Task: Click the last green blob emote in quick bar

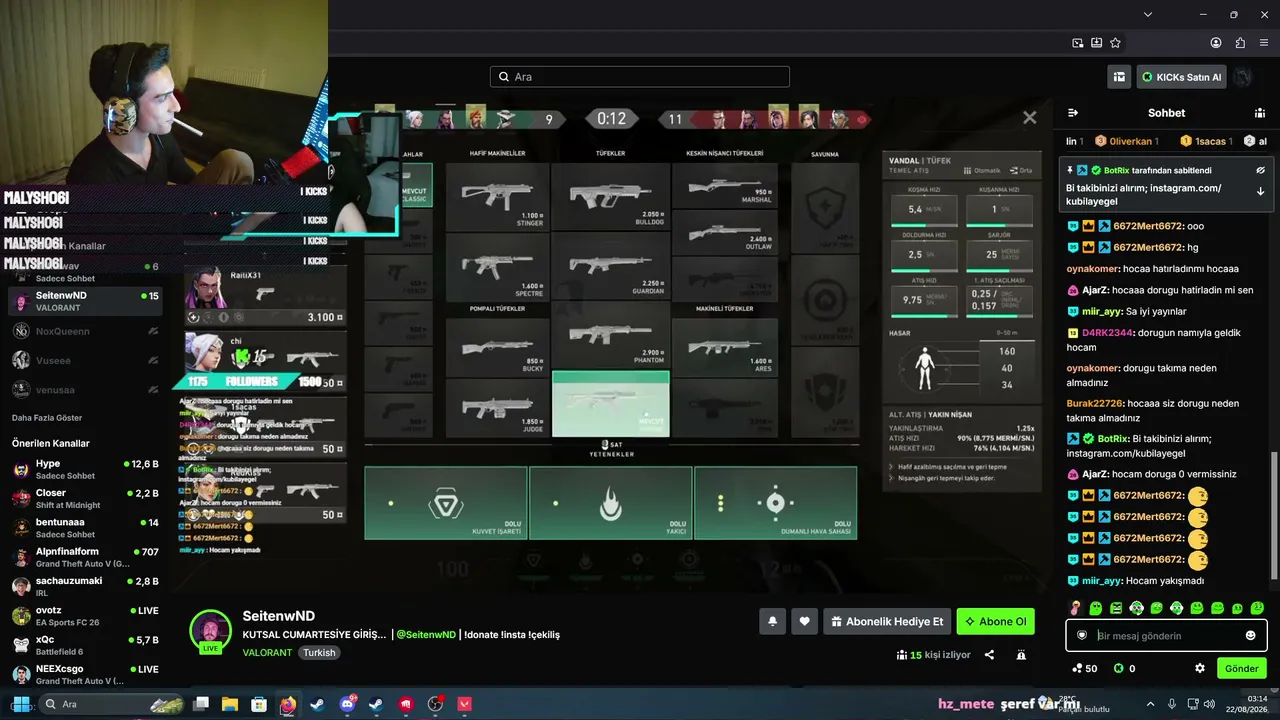Action: (x=1257, y=608)
